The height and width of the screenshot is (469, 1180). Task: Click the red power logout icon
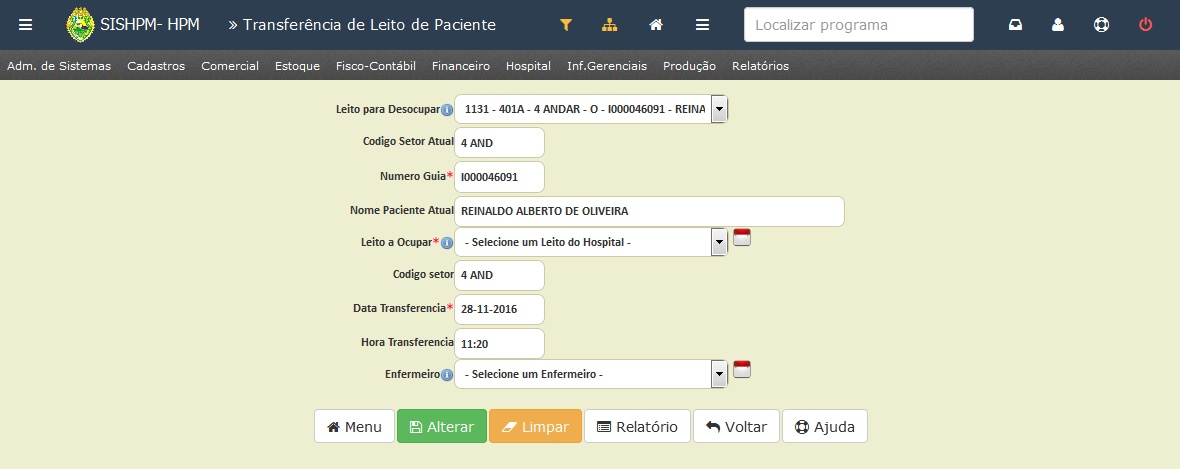click(1145, 25)
